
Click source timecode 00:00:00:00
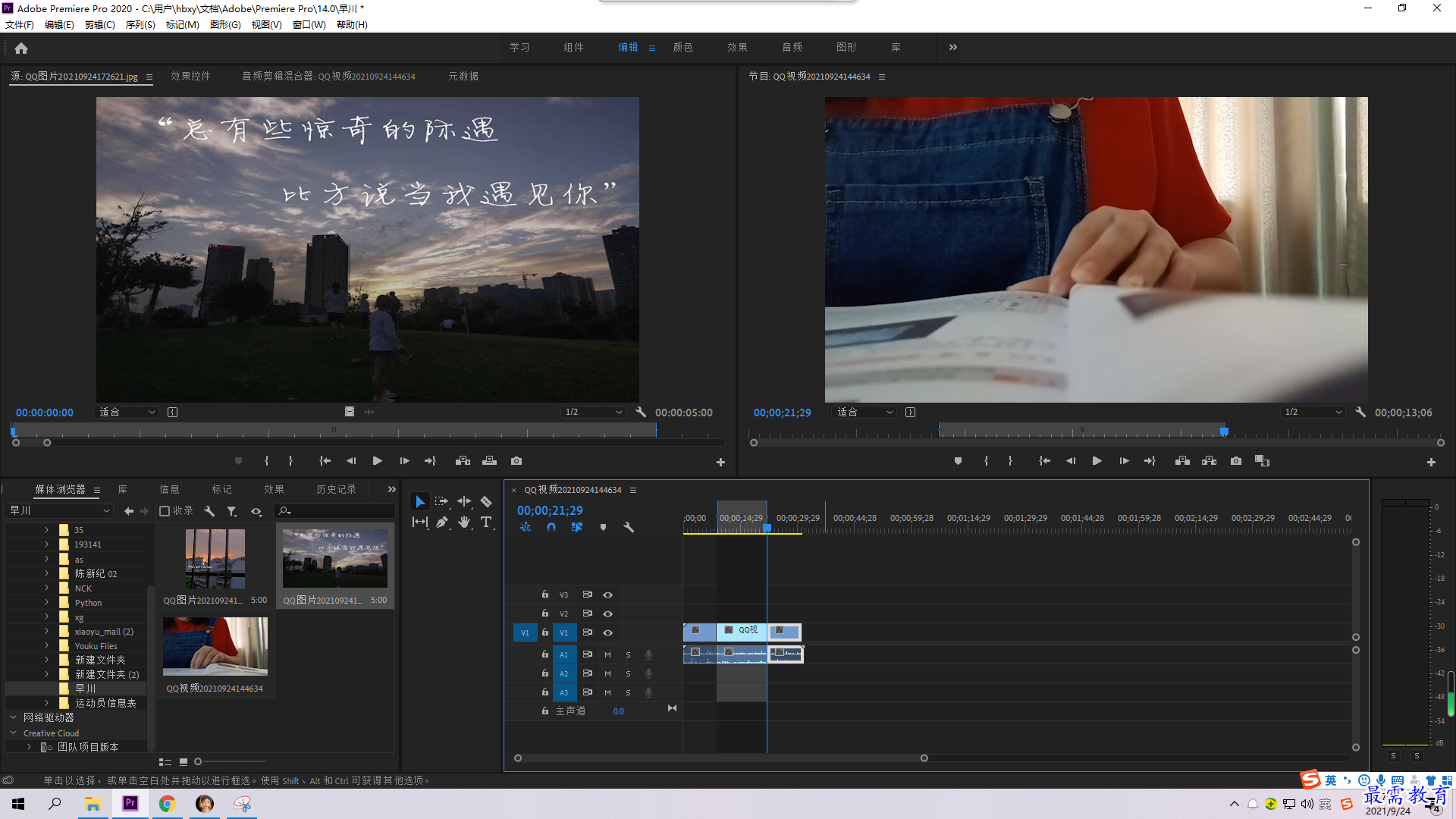click(45, 413)
